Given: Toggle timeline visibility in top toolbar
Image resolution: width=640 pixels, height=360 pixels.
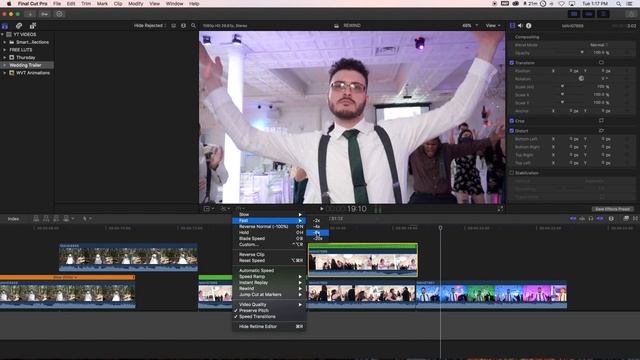Looking at the screenshot, I should (588, 14).
